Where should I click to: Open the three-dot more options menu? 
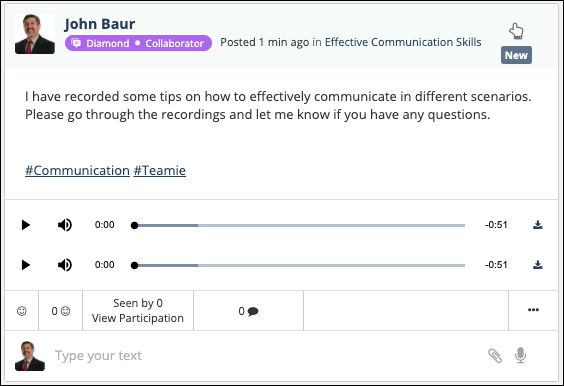[x=533, y=310]
